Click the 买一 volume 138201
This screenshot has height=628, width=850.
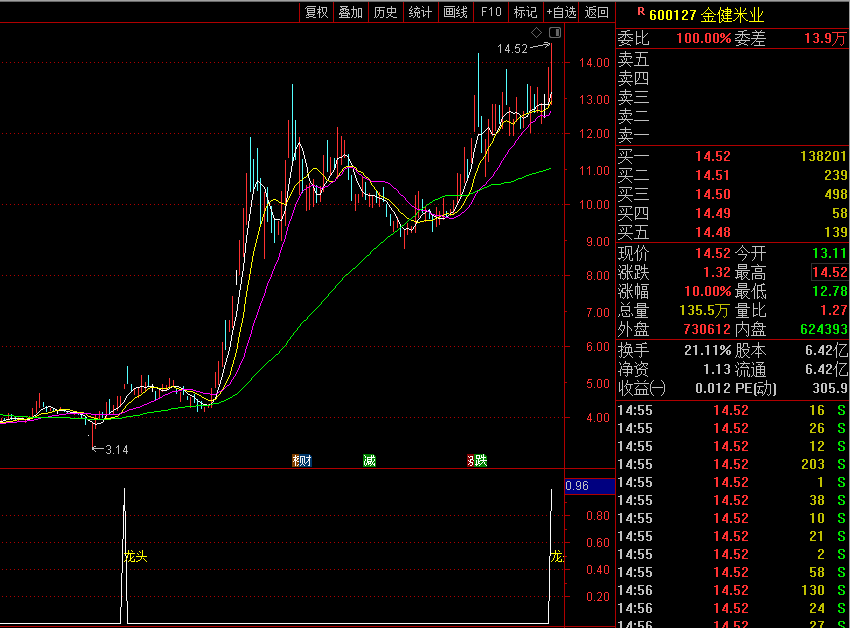(823, 156)
